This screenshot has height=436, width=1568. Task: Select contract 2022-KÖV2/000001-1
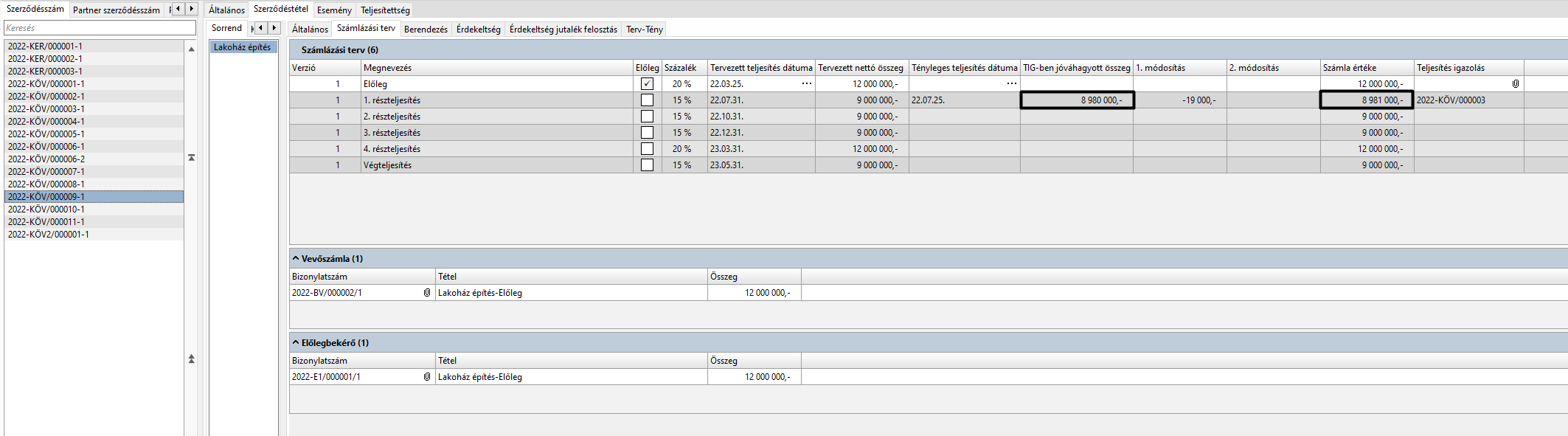coord(94,235)
